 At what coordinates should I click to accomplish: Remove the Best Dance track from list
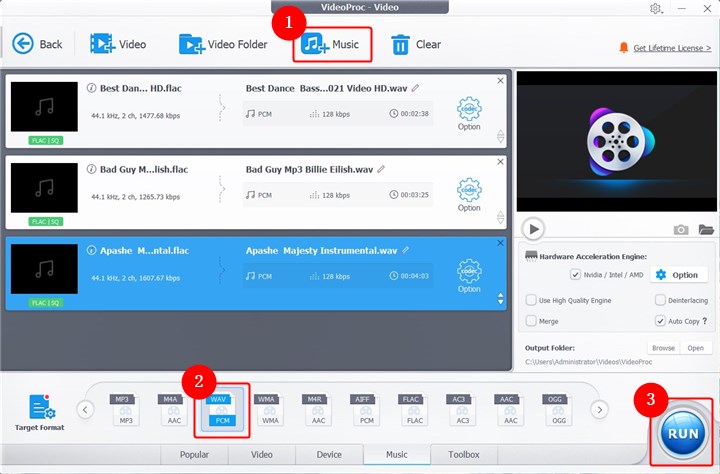click(501, 80)
